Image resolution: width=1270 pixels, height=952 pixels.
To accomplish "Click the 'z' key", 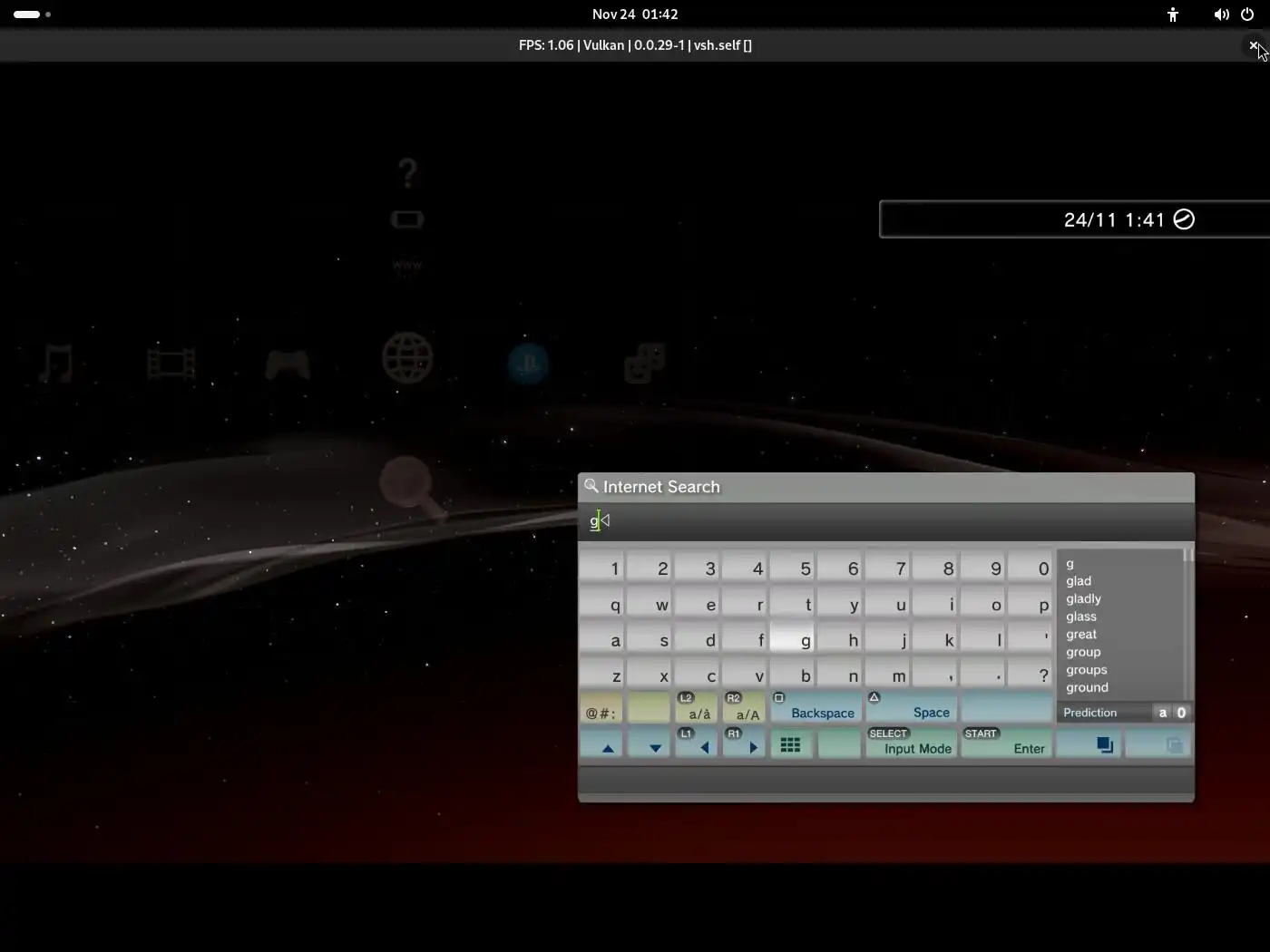I will 601,673.
